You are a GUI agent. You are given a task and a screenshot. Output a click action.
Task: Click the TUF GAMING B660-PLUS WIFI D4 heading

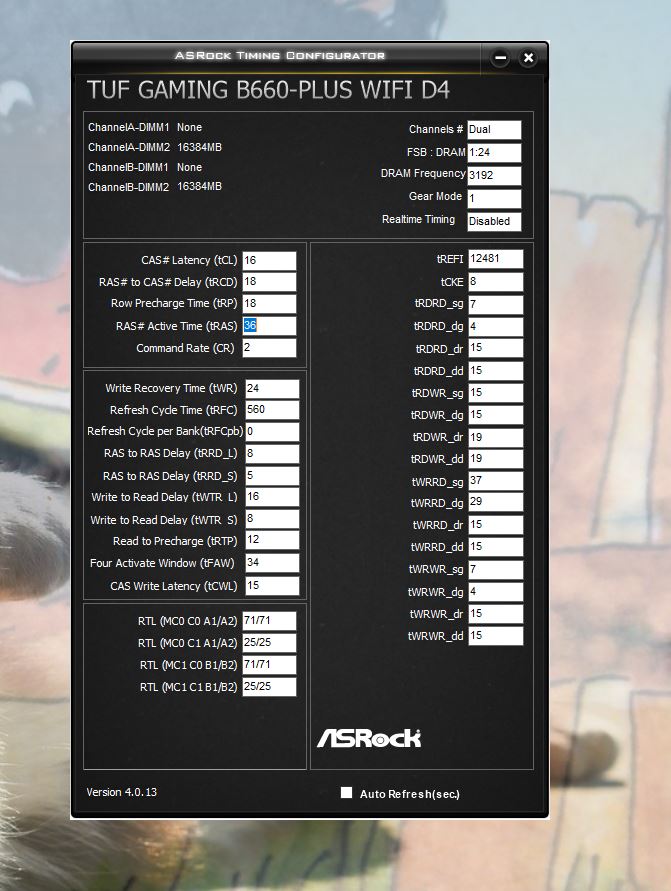(268, 90)
